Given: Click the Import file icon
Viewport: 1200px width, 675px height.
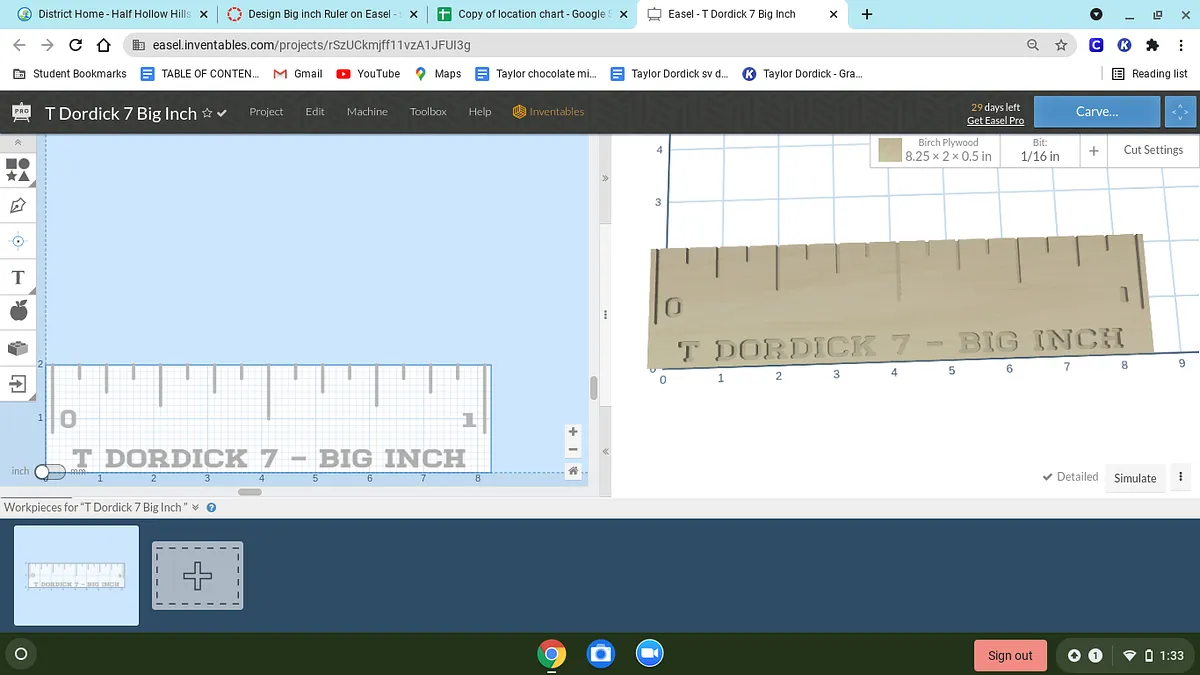Looking at the screenshot, I should pyautogui.click(x=18, y=384).
